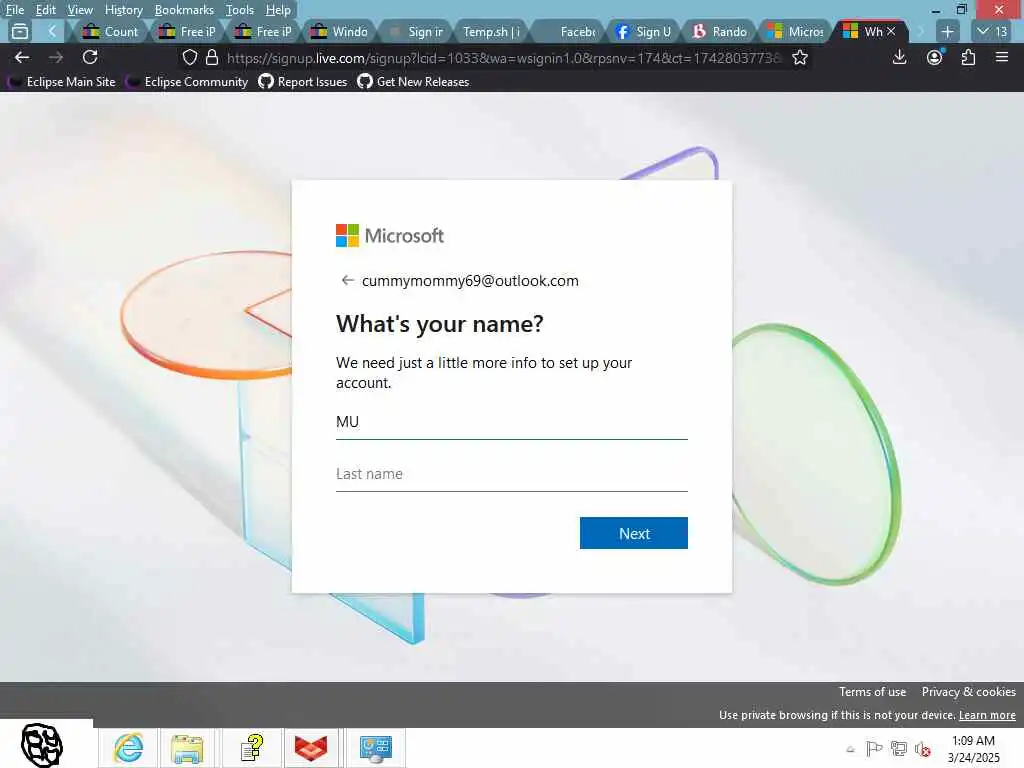Click the muted volume tray icon
The image size is (1024, 768).
click(922, 749)
